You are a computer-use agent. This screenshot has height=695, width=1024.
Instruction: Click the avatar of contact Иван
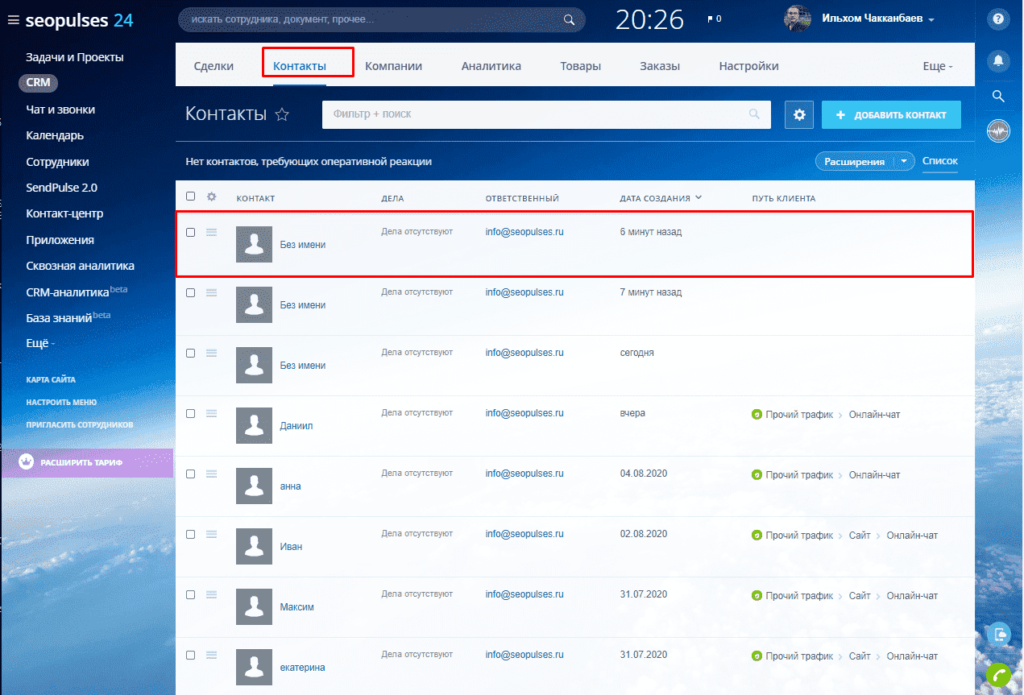tap(254, 546)
